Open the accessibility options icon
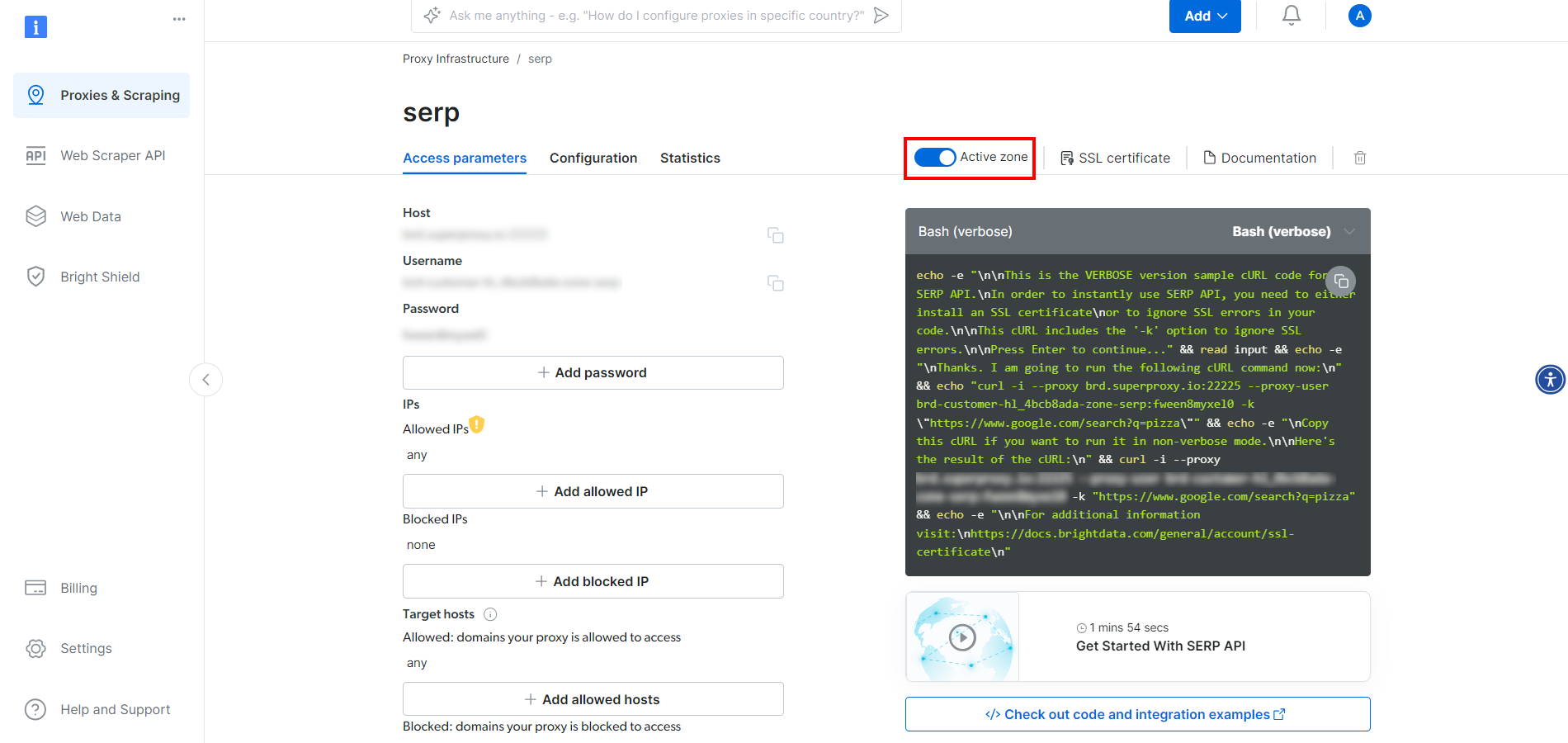Image resolution: width=1568 pixels, height=743 pixels. coord(1550,380)
